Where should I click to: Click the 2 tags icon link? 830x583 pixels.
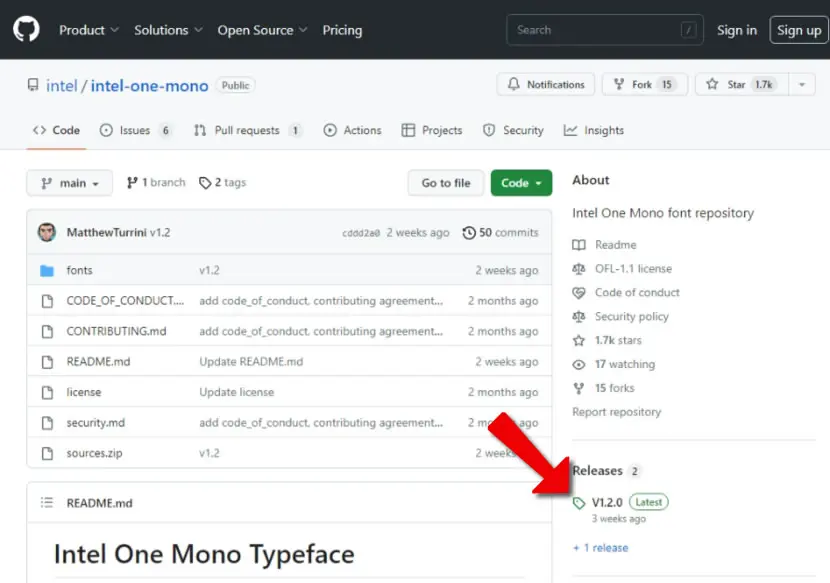click(204, 183)
